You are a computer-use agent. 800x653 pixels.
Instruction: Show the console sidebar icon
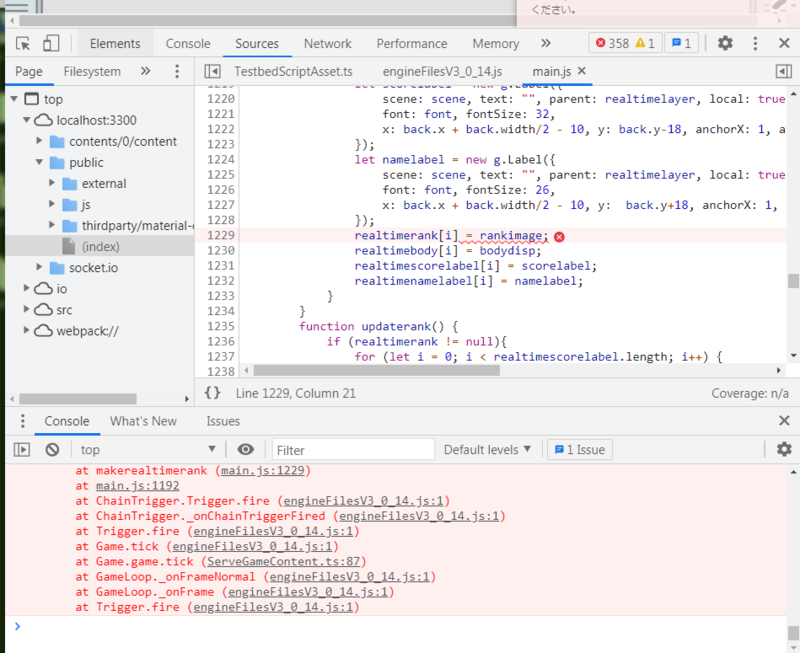click(x=22, y=449)
